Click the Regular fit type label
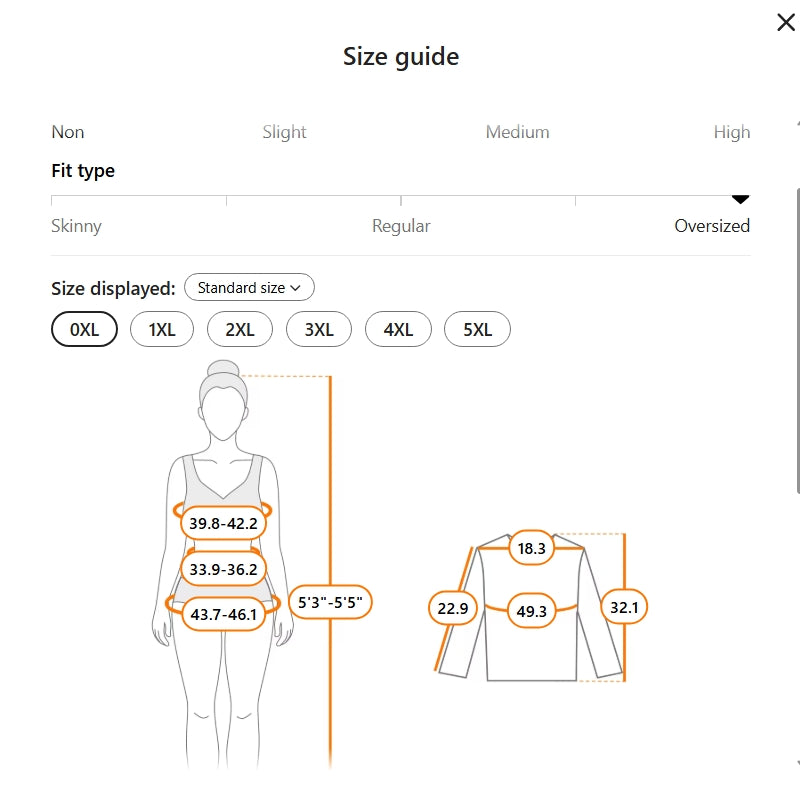Image resolution: width=800 pixels, height=798 pixels. pos(401,226)
